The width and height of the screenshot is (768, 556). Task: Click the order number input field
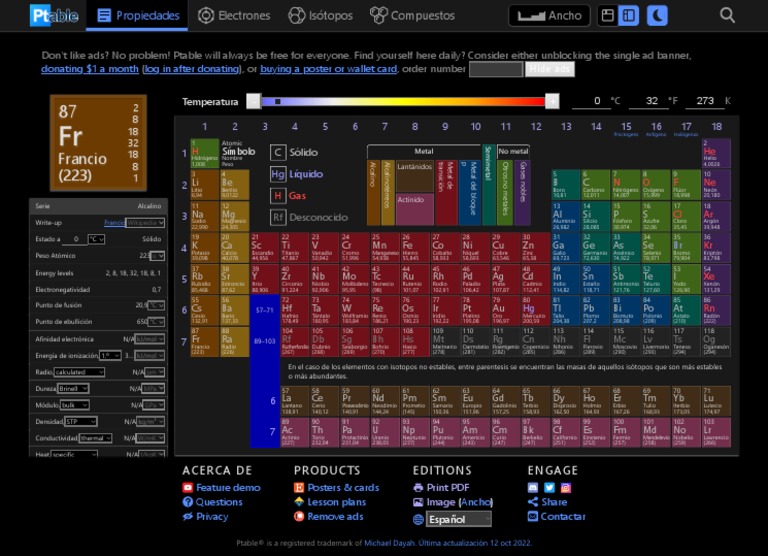point(496,69)
